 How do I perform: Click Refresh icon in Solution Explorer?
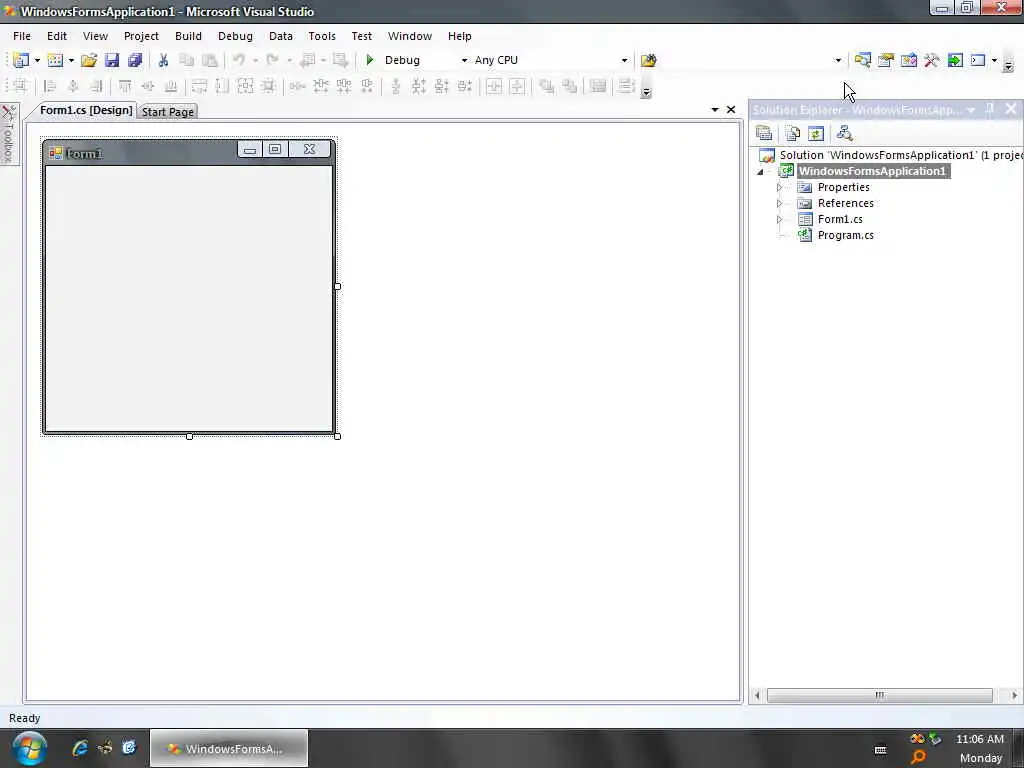pyautogui.click(x=816, y=134)
